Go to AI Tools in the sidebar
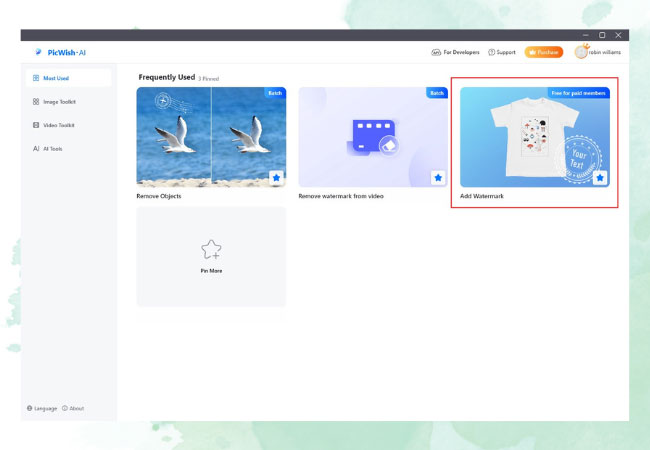The height and width of the screenshot is (450, 650). click(52, 148)
